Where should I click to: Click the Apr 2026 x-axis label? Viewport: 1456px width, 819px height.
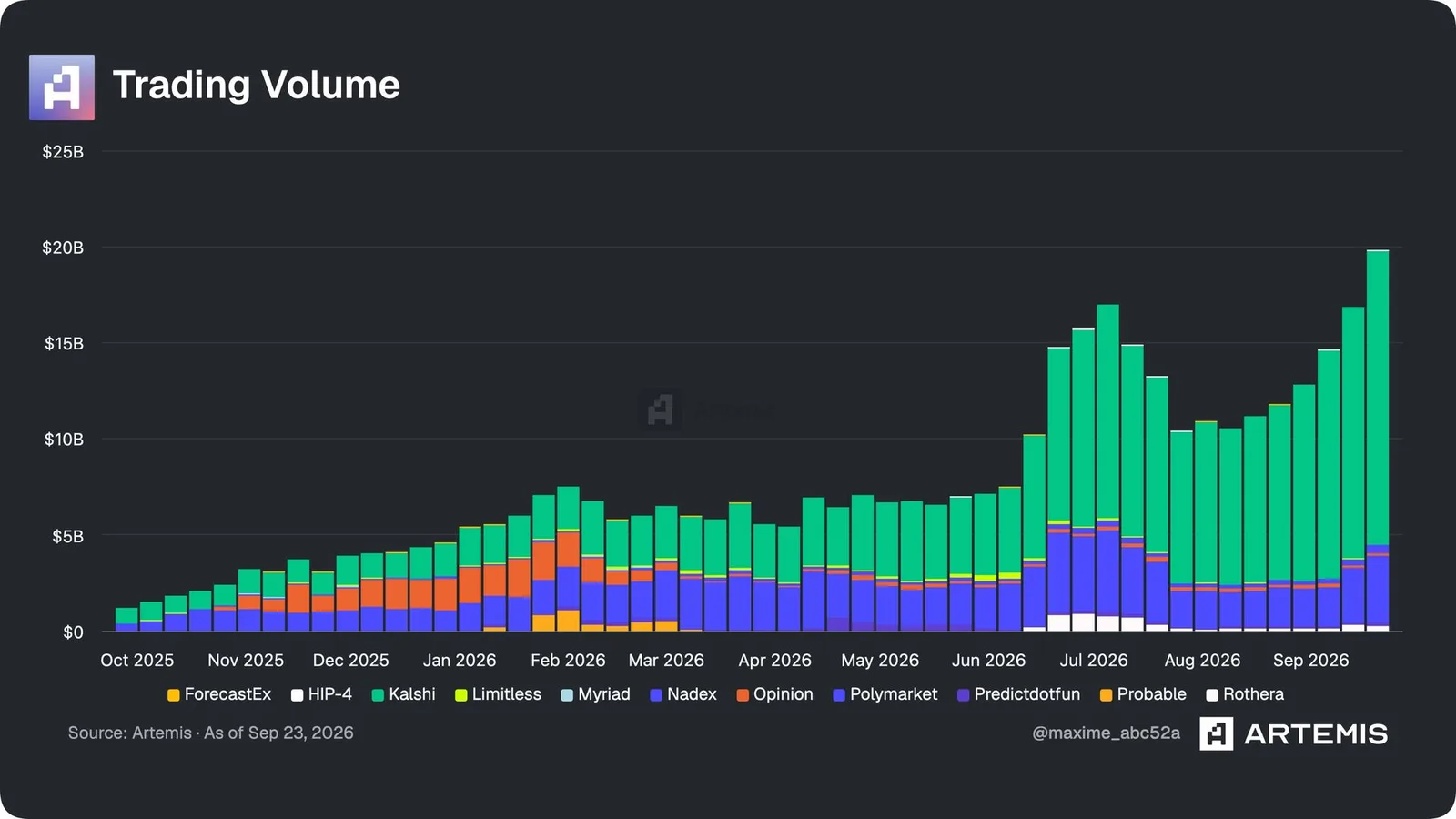pyautogui.click(x=774, y=661)
